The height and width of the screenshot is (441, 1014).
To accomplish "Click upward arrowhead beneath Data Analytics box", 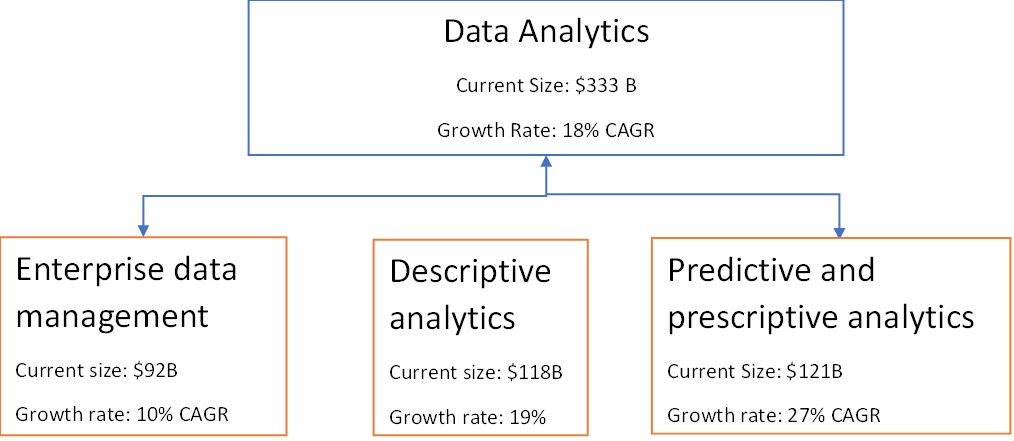I will point(547,162).
